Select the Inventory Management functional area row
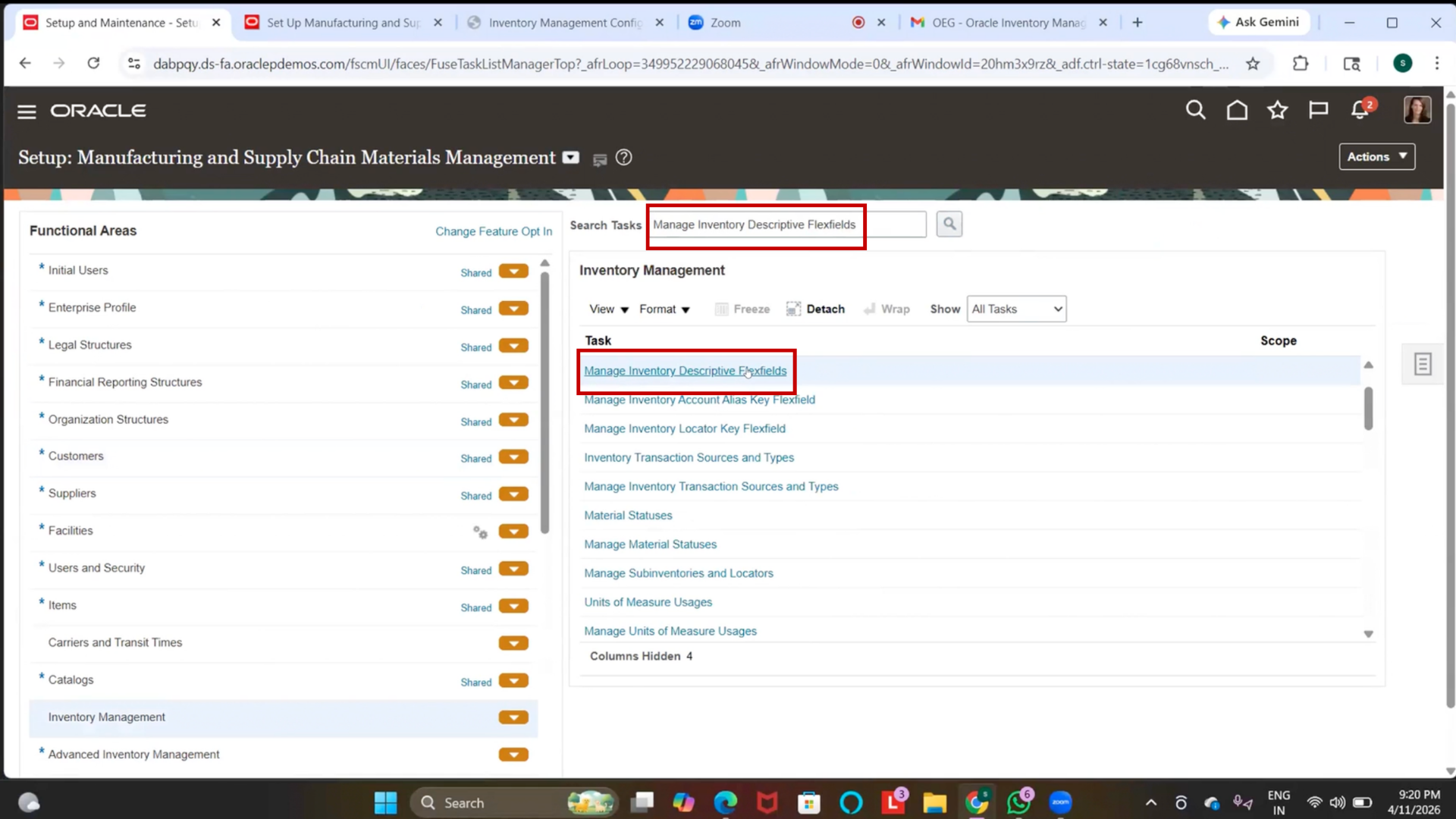The width and height of the screenshot is (1456, 819). 283,717
